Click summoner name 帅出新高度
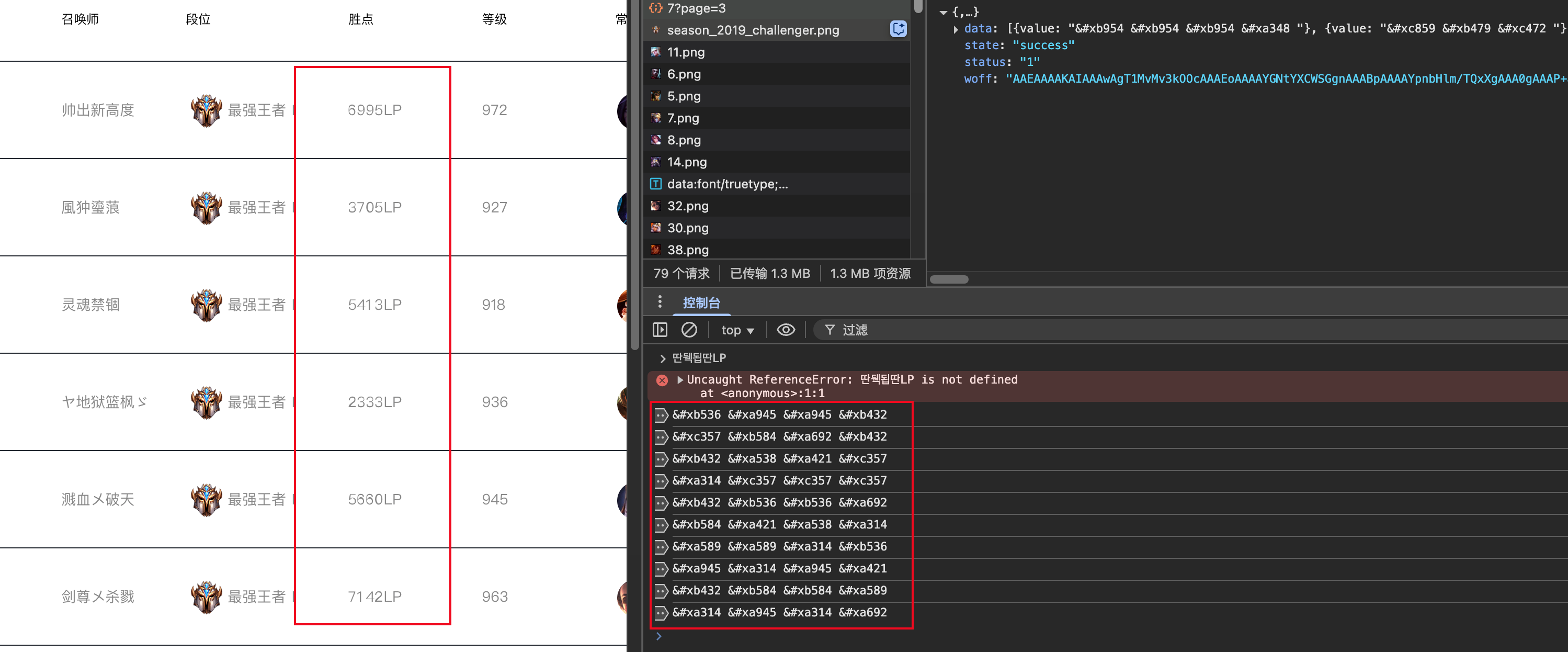 coord(97,110)
